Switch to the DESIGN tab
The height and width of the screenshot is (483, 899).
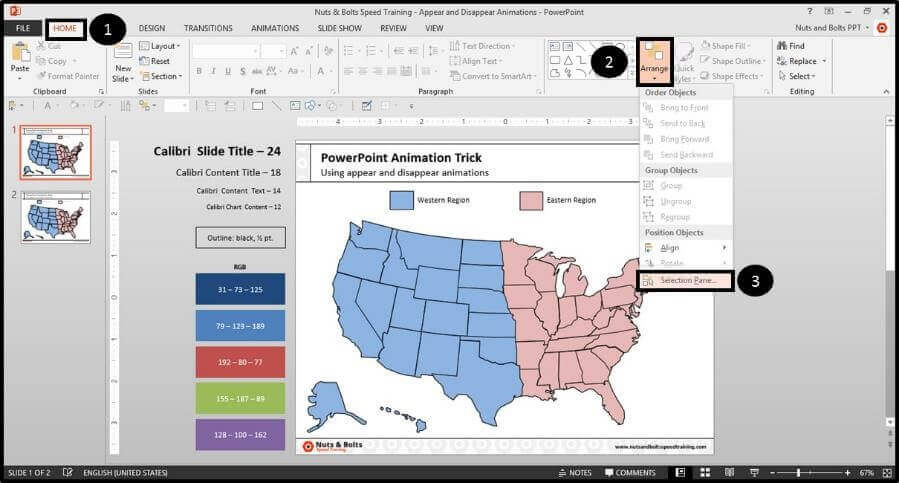(x=152, y=28)
